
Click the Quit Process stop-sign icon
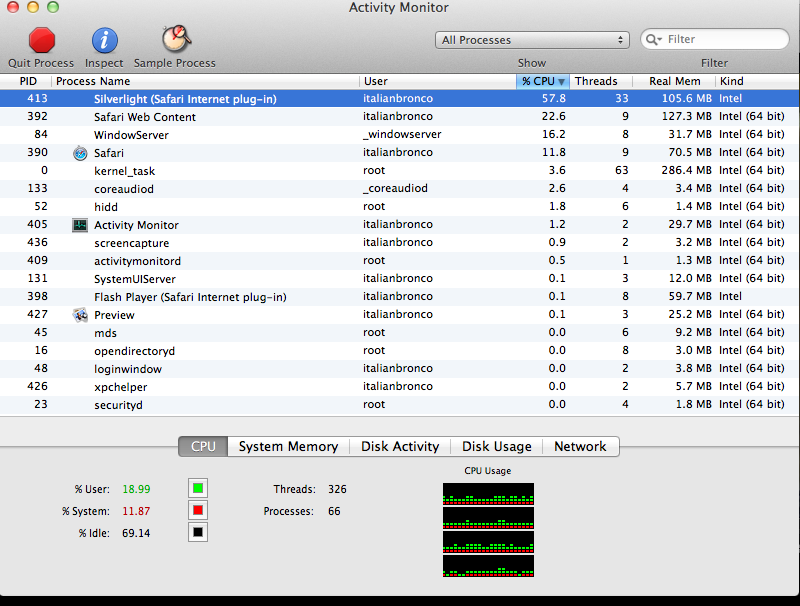pyautogui.click(x=41, y=40)
